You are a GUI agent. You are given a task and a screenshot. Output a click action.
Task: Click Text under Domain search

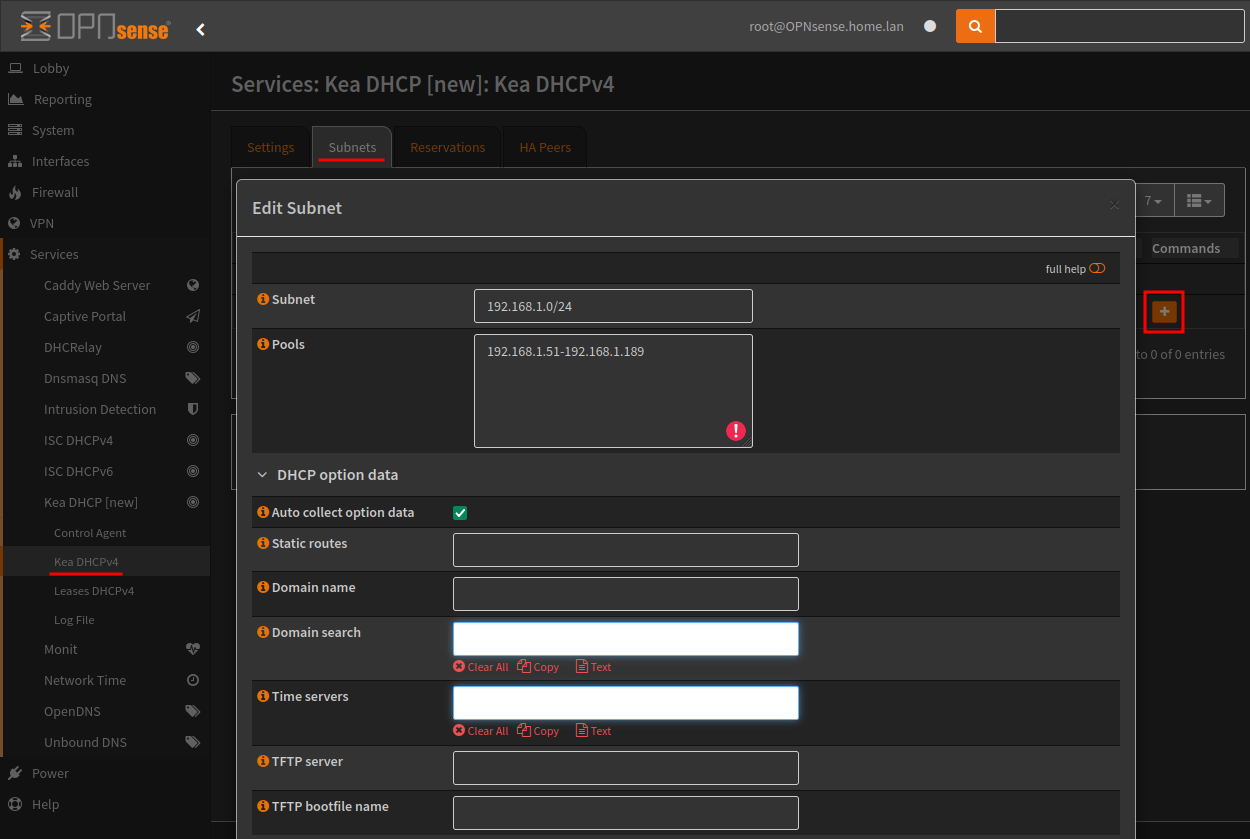click(x=593, y=667)
